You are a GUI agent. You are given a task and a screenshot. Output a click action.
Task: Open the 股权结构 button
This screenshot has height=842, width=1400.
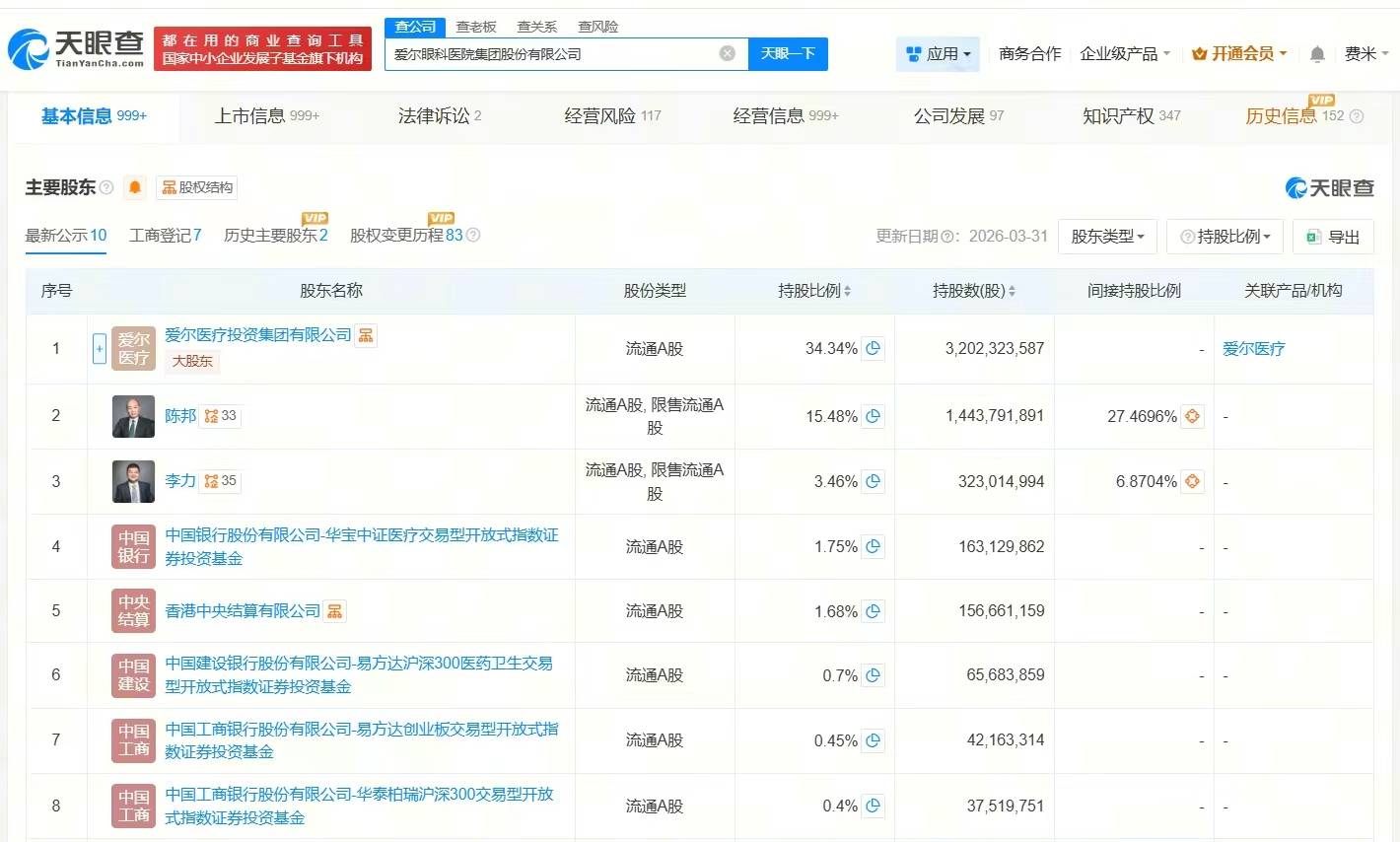click(x=197, y=187)
